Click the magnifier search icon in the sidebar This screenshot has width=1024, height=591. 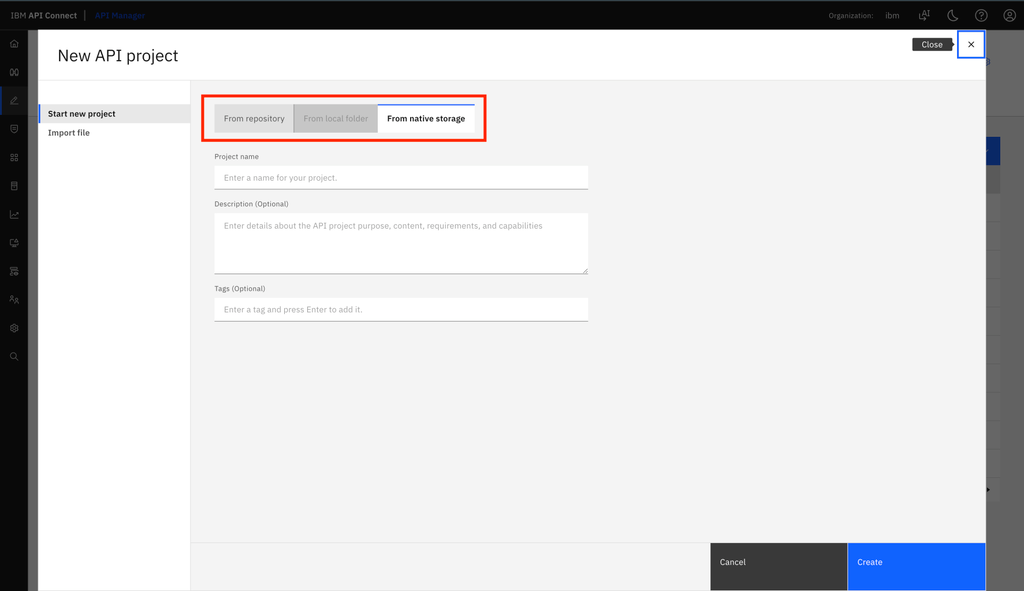[x=14, y=357]
